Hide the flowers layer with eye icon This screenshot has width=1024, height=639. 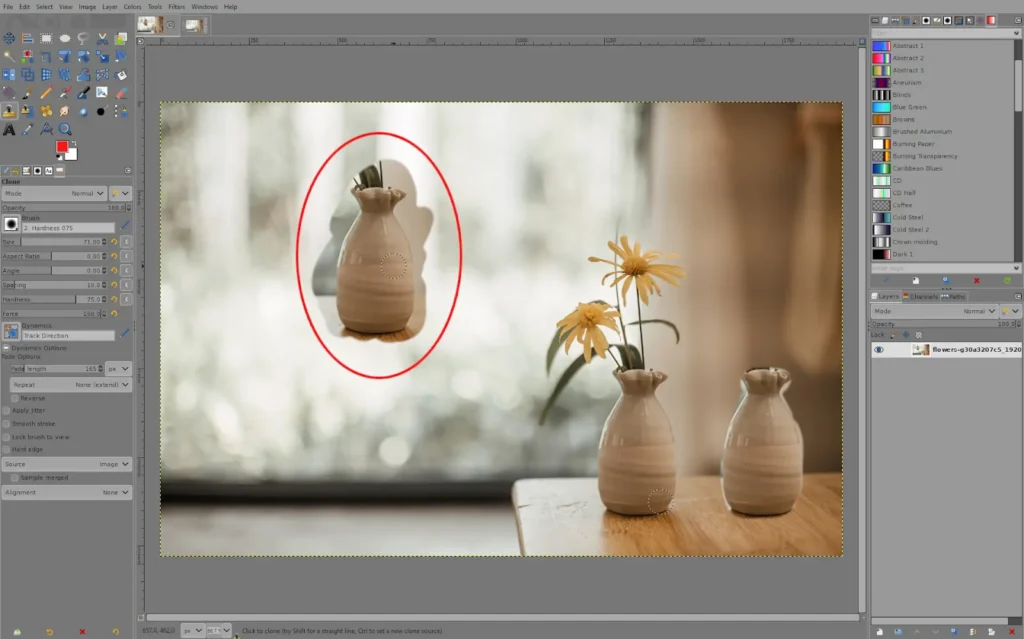879,350
